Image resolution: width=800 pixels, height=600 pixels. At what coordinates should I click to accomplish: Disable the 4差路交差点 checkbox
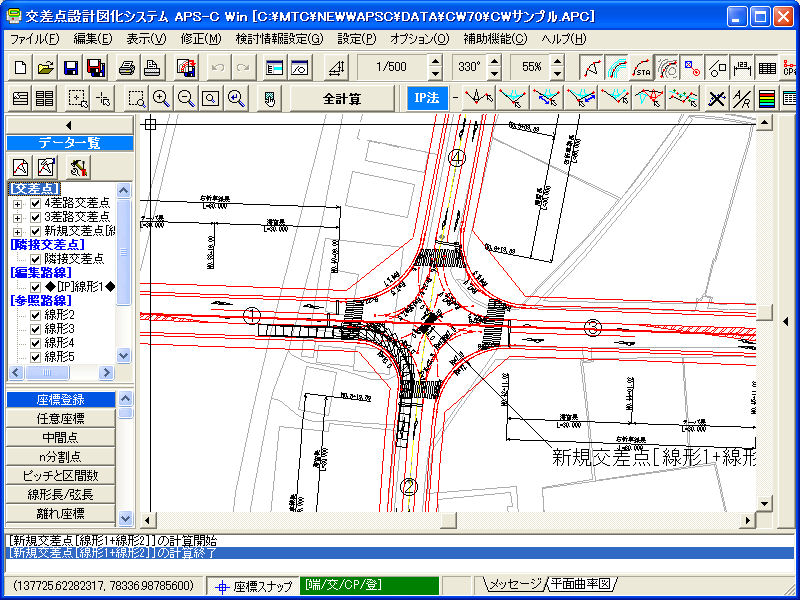33,205
